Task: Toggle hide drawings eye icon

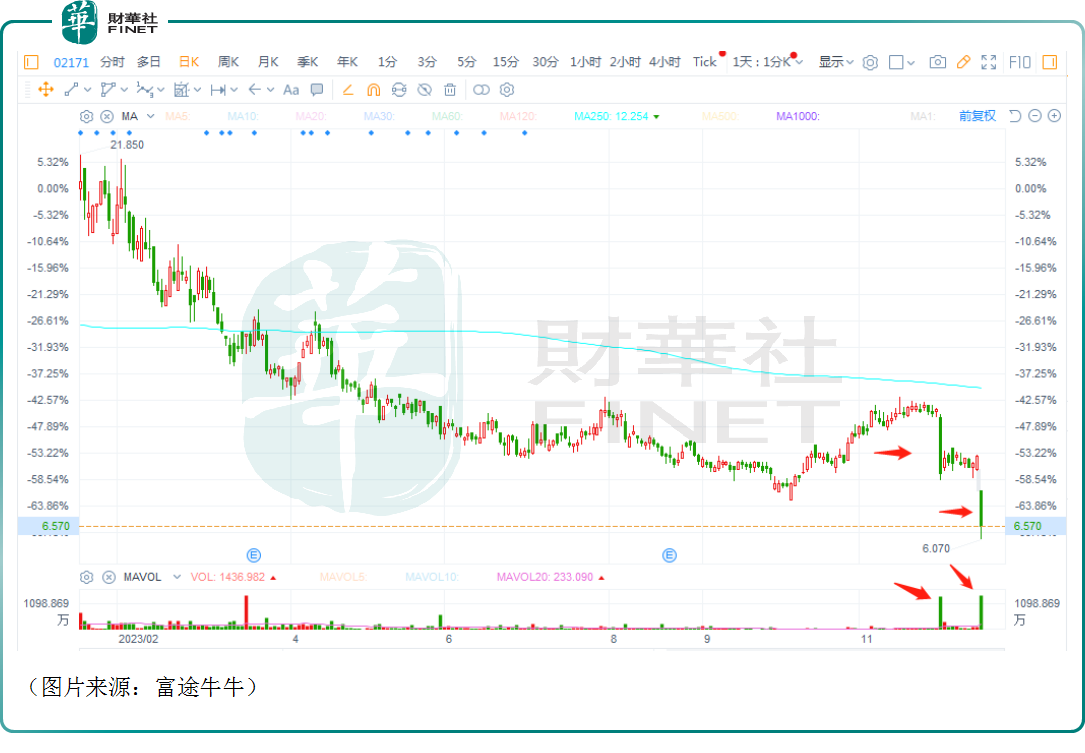Action: pos(425,89)
